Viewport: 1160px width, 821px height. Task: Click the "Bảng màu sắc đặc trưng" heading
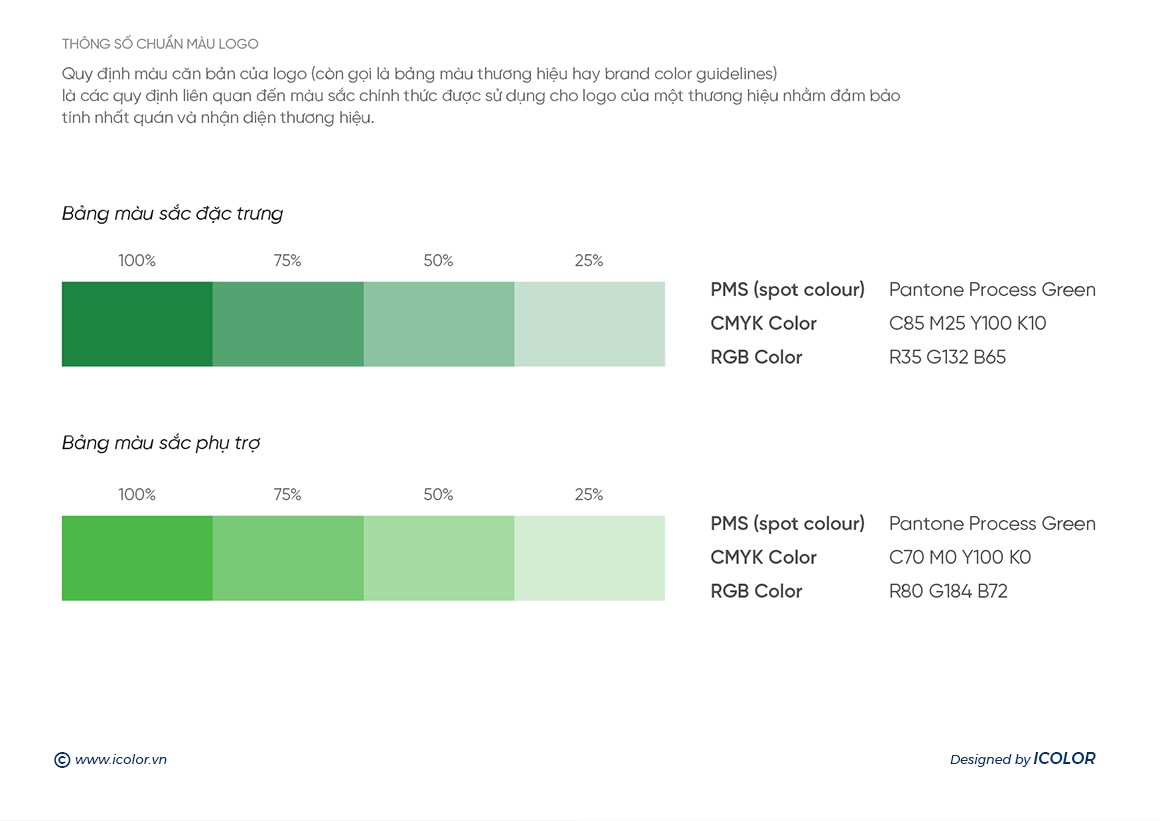[x=172, y=214]
